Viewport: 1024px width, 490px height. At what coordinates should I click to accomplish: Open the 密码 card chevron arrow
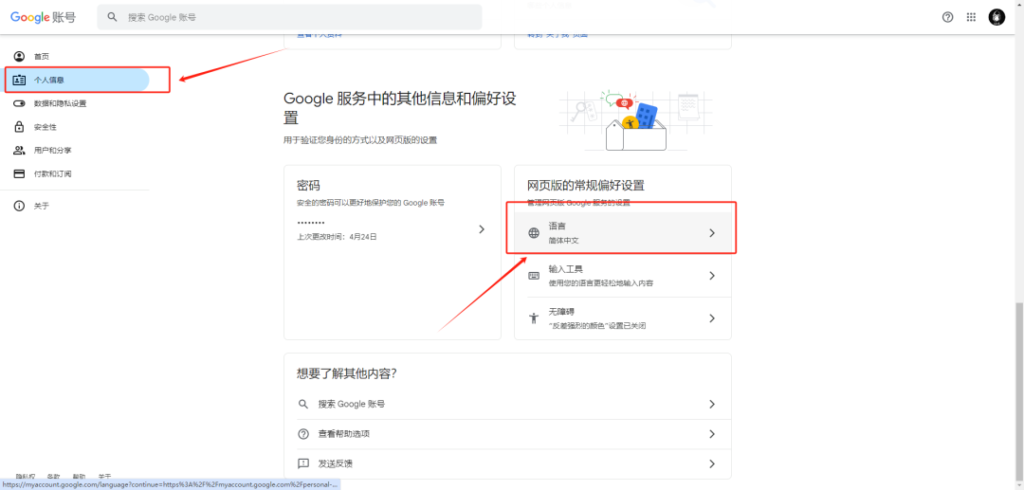[x=481, y=229]
